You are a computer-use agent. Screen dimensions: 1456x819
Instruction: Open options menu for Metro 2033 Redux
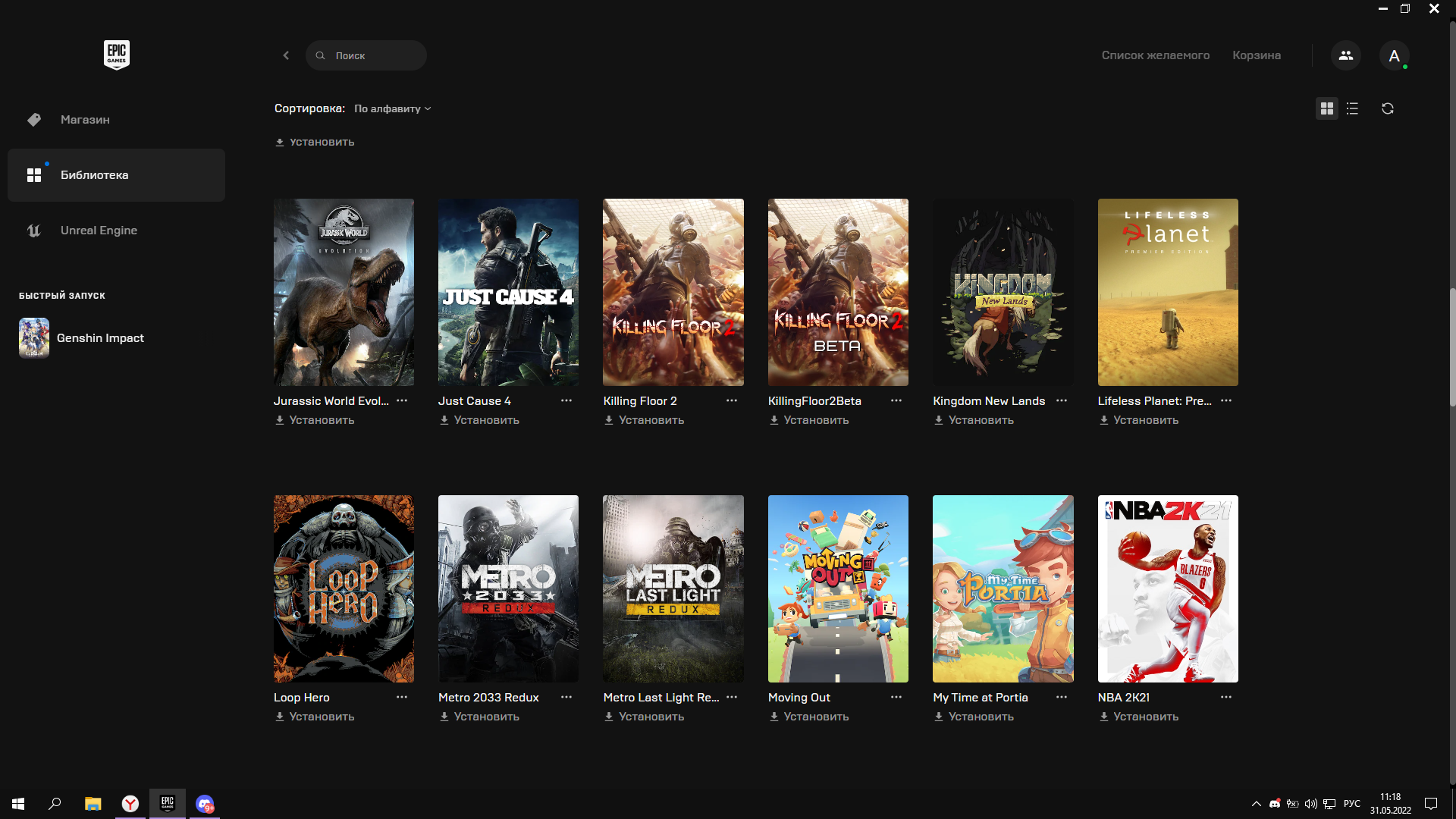coord(566,697)
